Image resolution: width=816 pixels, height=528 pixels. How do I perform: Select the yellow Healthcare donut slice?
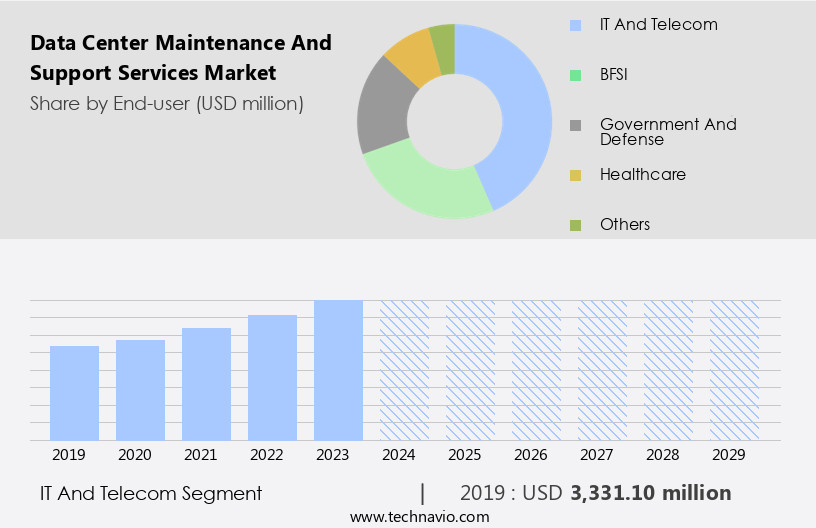[x=411, y=55]
